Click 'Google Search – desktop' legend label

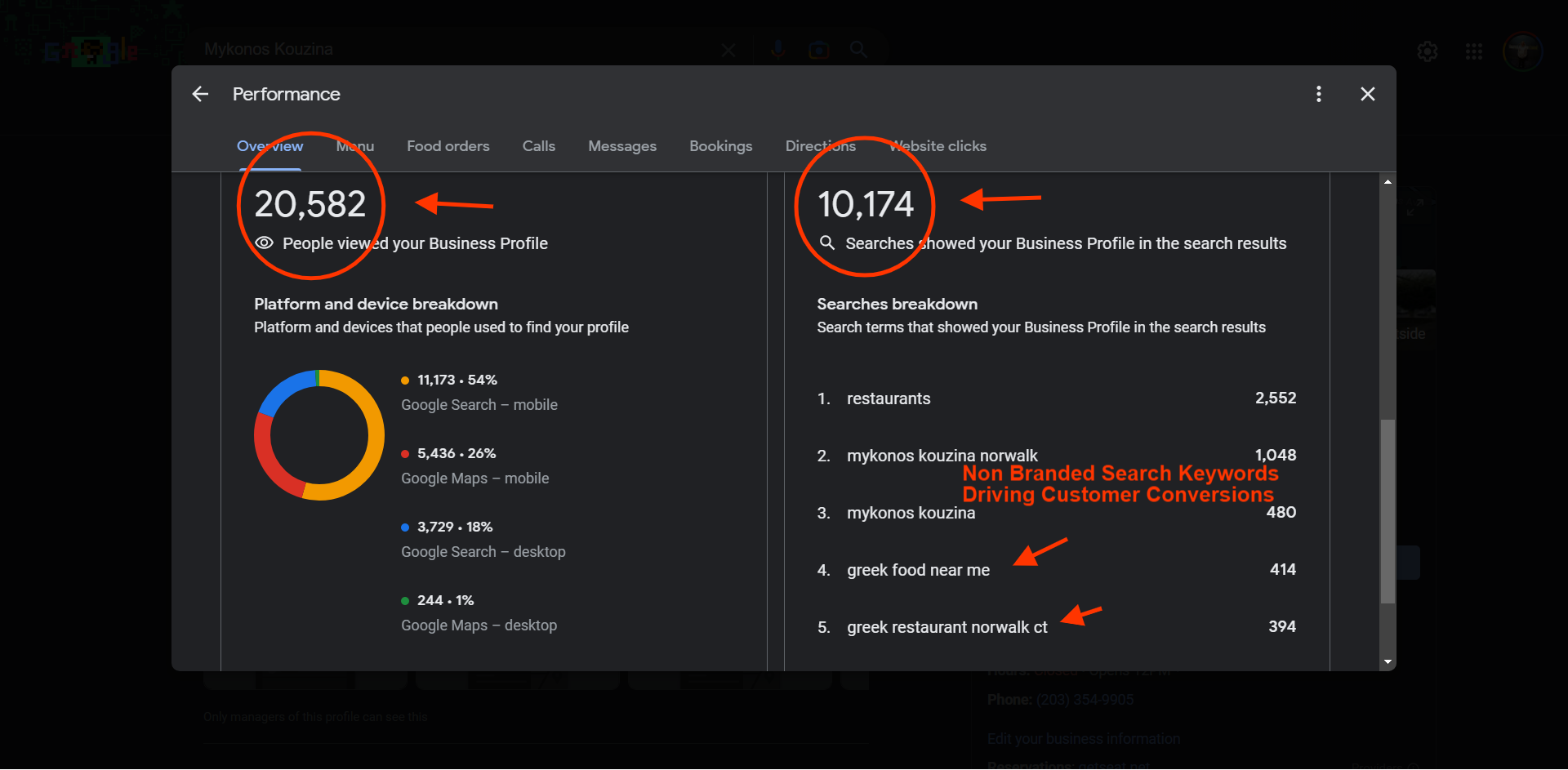coord(483,552)
